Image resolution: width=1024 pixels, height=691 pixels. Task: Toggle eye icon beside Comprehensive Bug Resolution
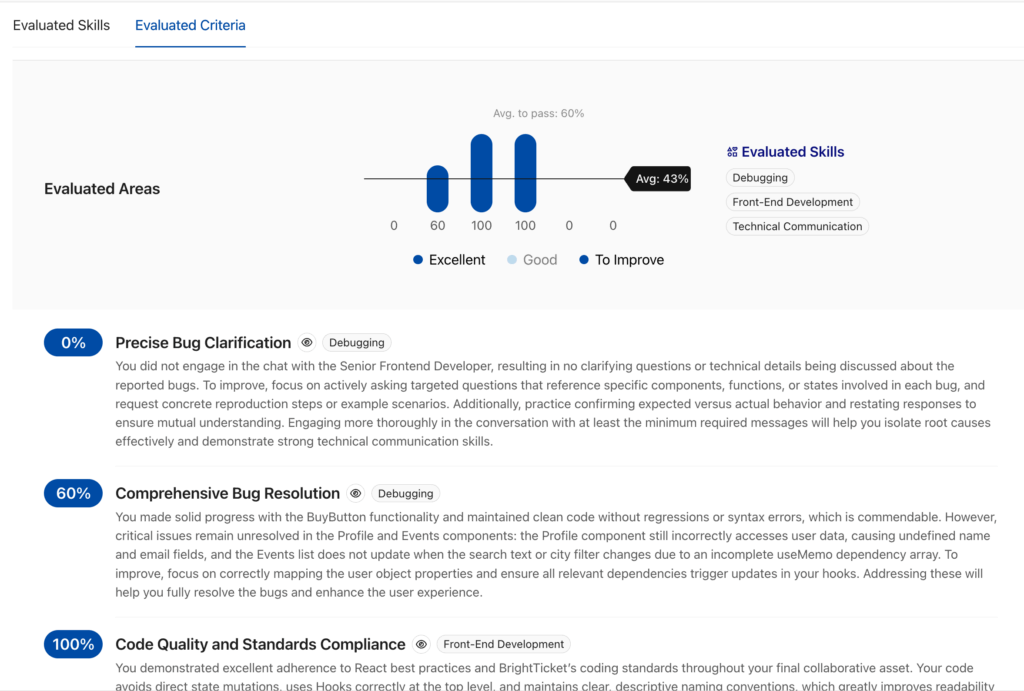click(x=355, y=493)
